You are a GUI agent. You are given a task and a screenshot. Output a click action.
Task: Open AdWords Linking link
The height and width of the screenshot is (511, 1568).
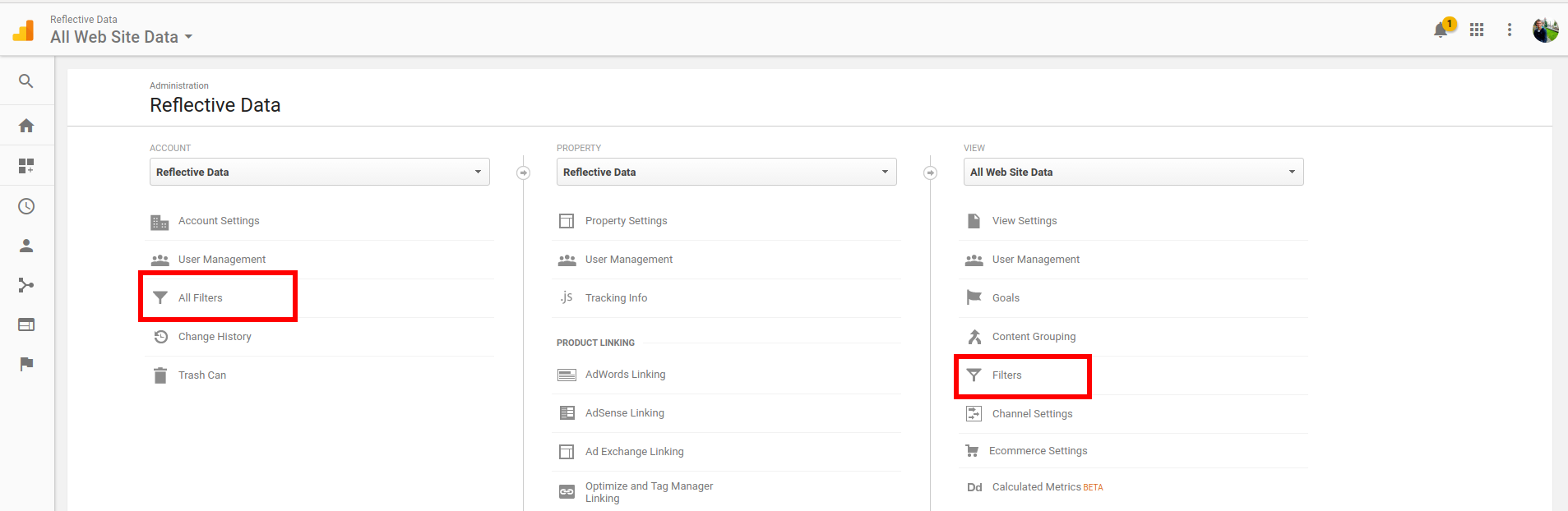pos(626,375)
